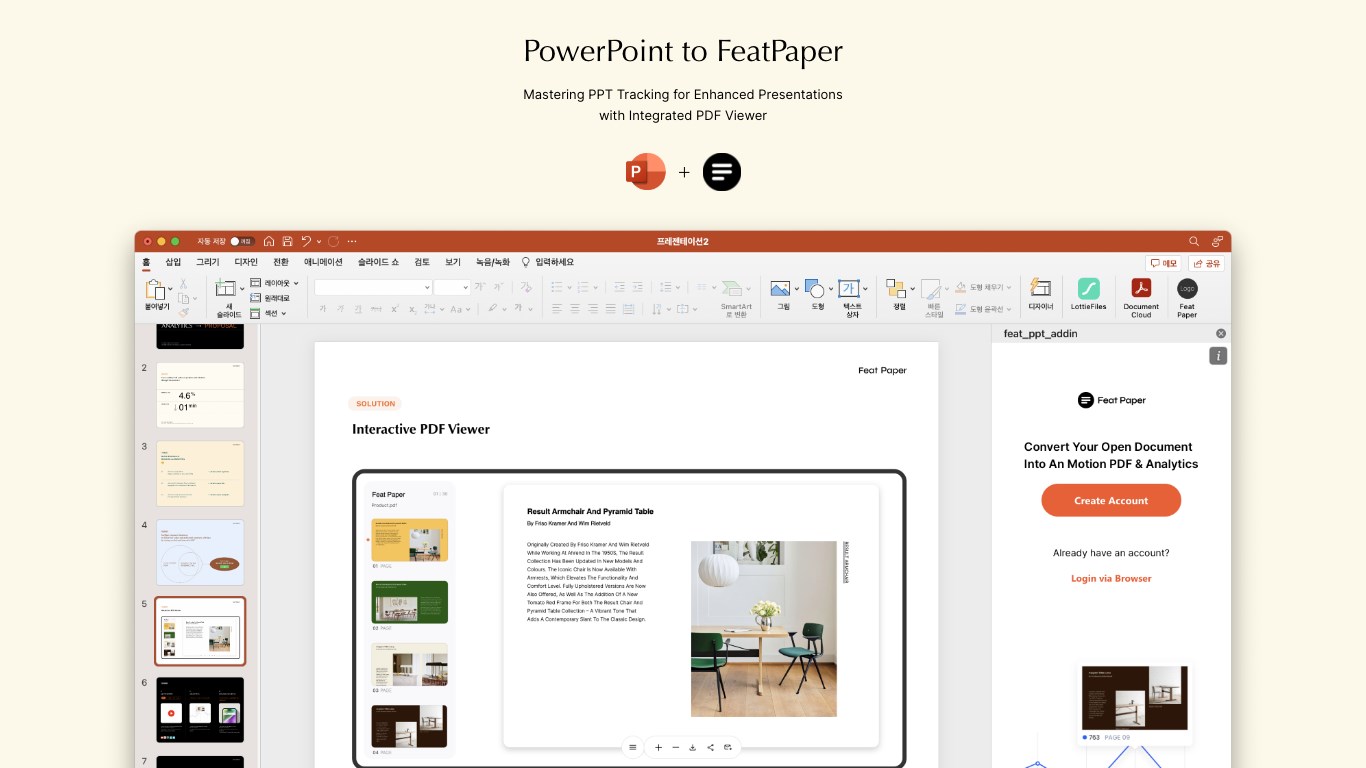Switch to the 삽입 Insert tab

coord(173,262)
